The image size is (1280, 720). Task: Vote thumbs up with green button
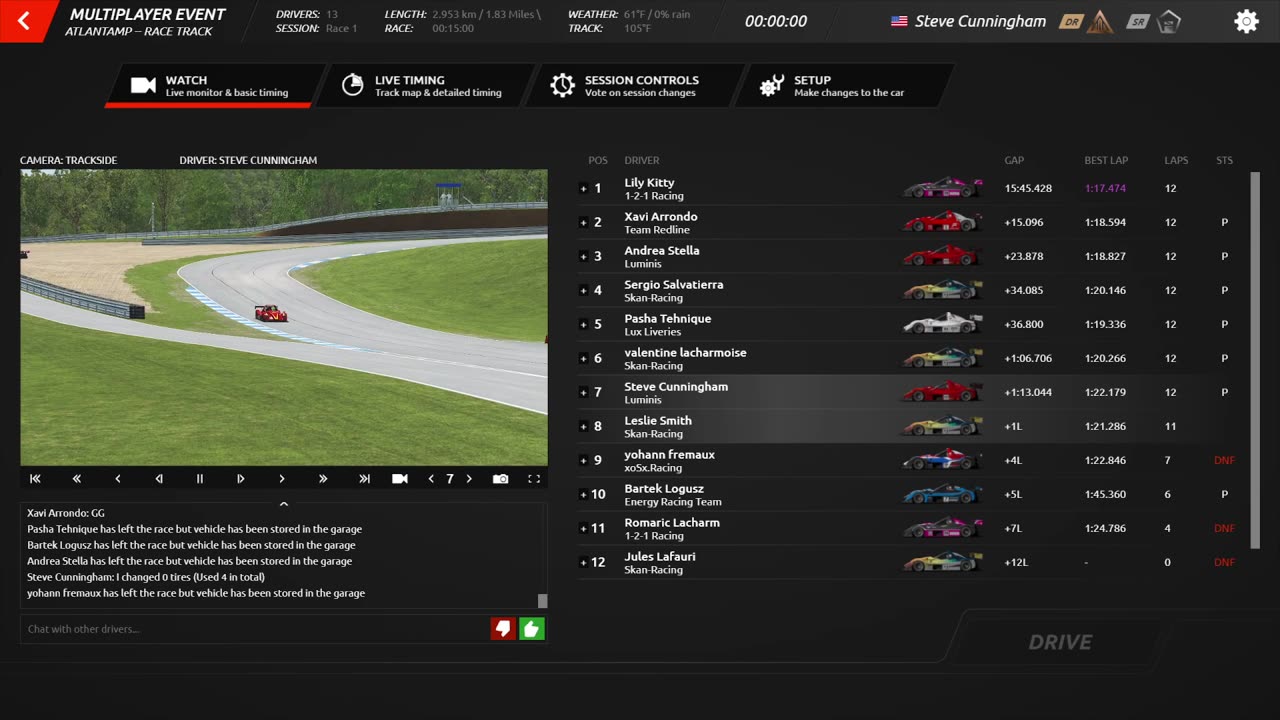[x=532, y=629]
